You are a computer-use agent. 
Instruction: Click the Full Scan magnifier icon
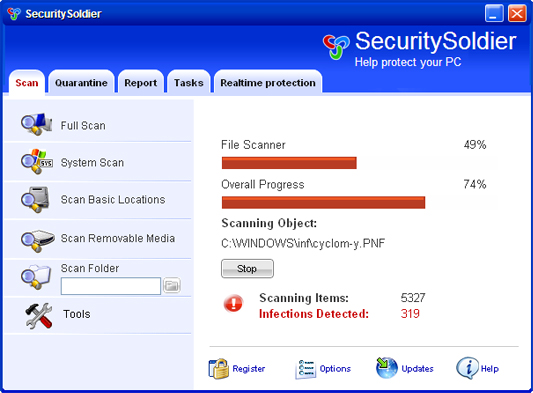[x=36, y=124]
